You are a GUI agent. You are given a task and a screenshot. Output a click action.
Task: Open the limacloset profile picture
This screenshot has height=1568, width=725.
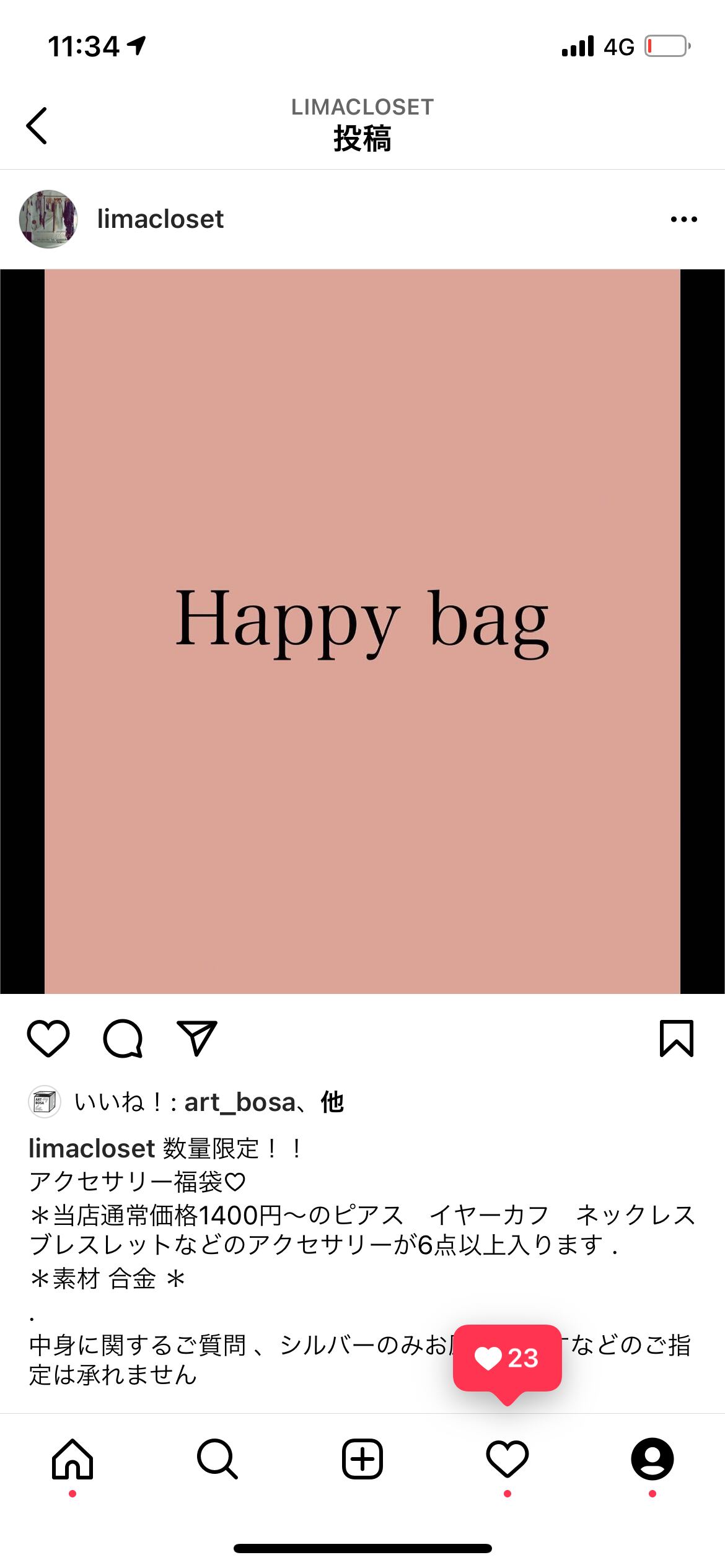(x=48, y=219)
